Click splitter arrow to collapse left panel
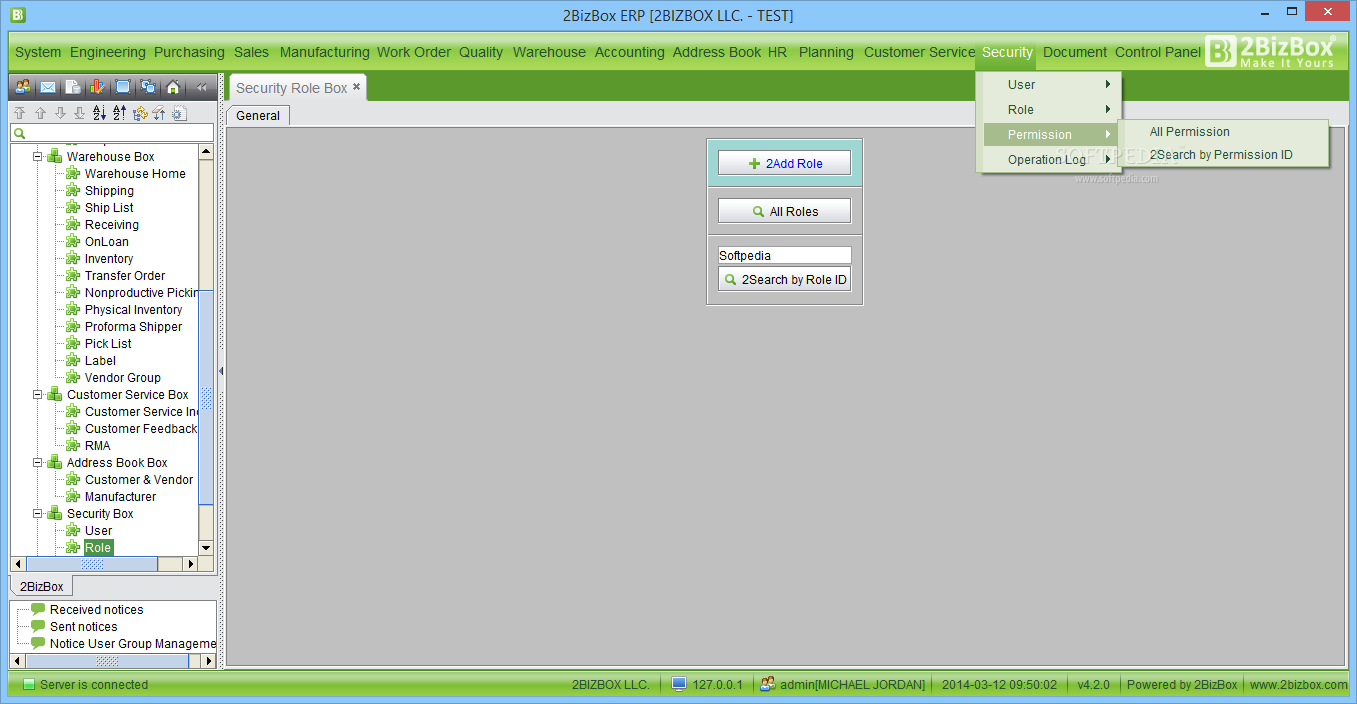Image resolution: width=1357 pixels, height=704 pixels. [x=221, y=371]
